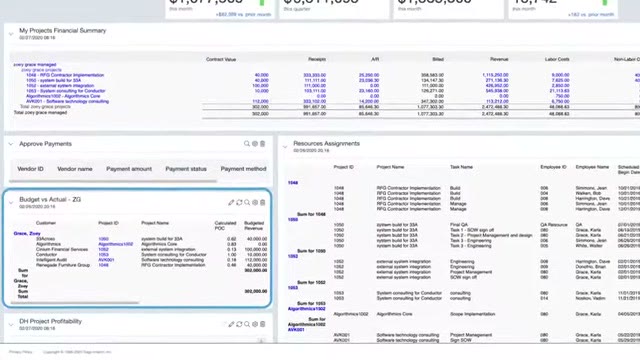Click the Labor Costs column header
640x360 pixels.
(557, 60)
